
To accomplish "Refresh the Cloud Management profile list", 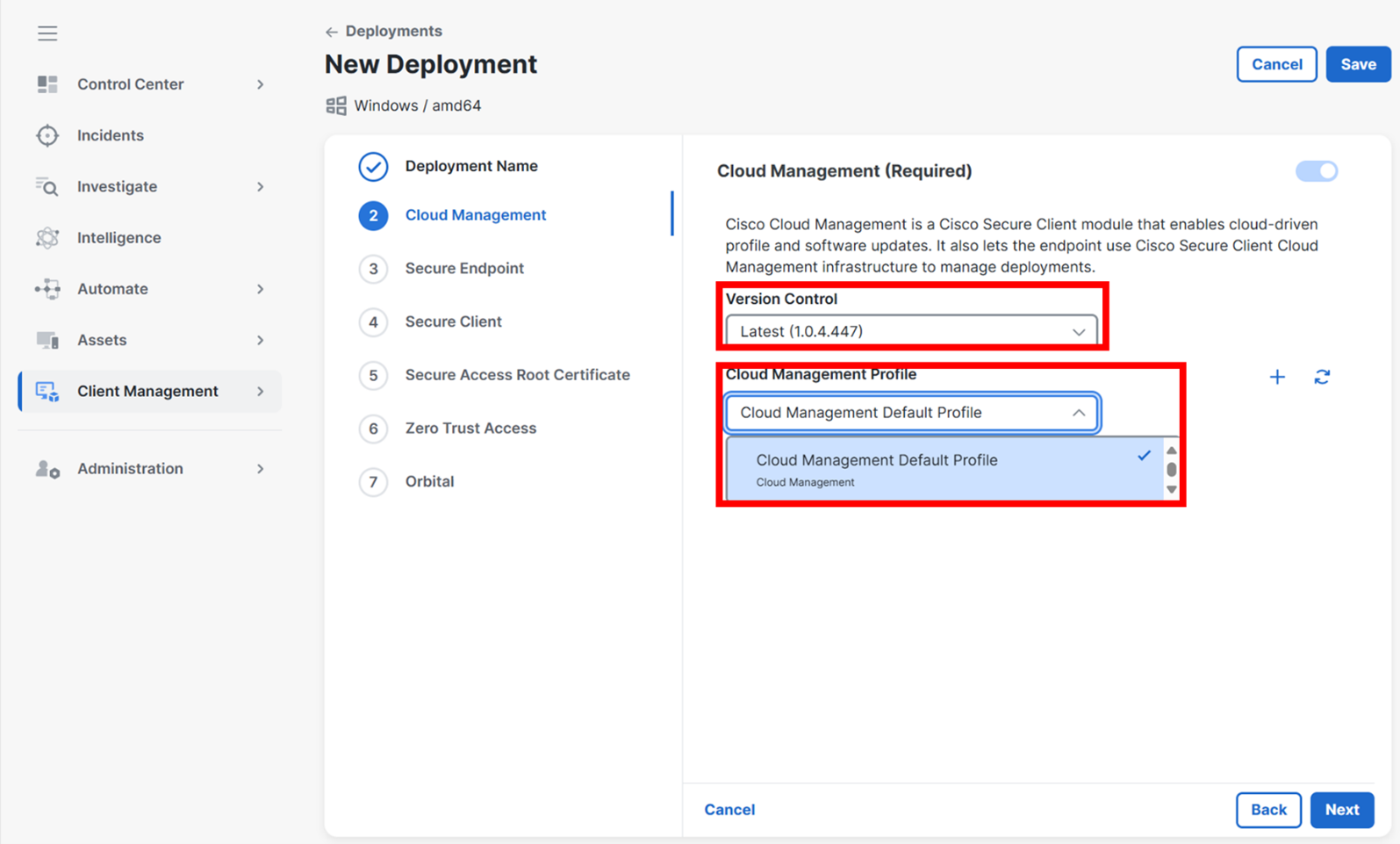I will pyautogui.click(x=1322, y=377).
